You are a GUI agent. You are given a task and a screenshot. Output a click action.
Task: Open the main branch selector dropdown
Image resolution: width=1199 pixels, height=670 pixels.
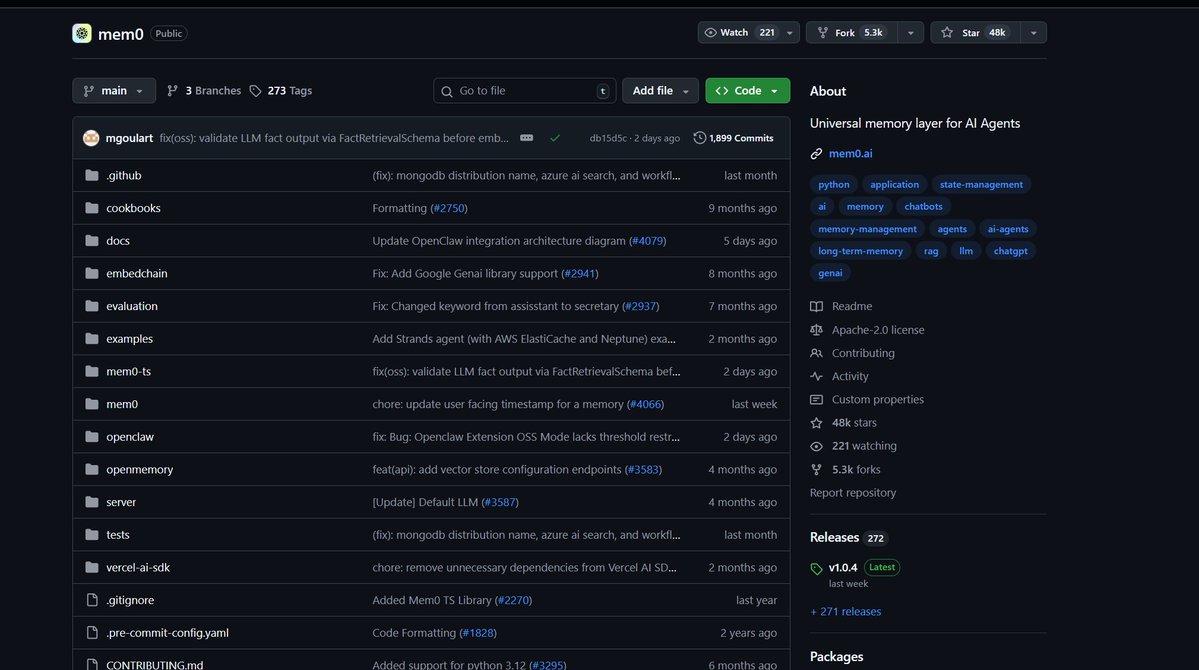(114, 90)
